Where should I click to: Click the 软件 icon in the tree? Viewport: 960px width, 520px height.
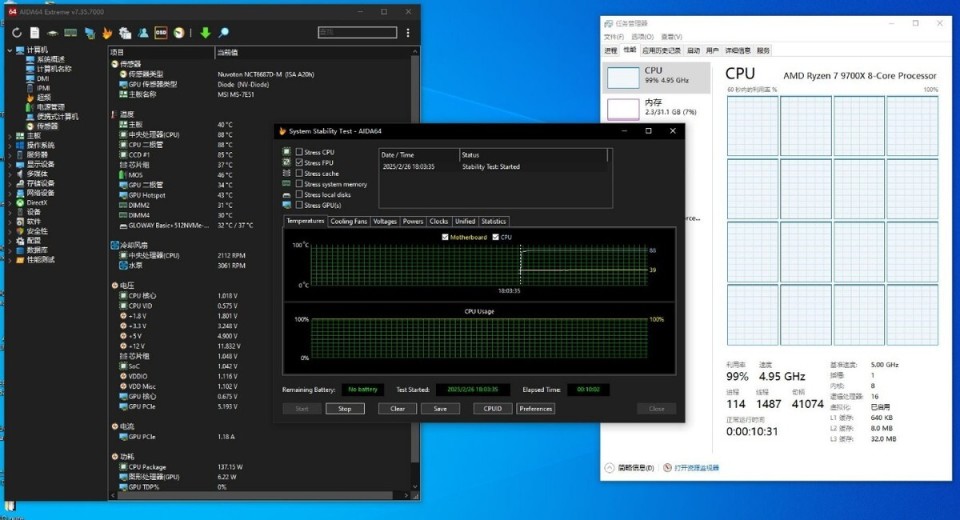pos(20,222)
